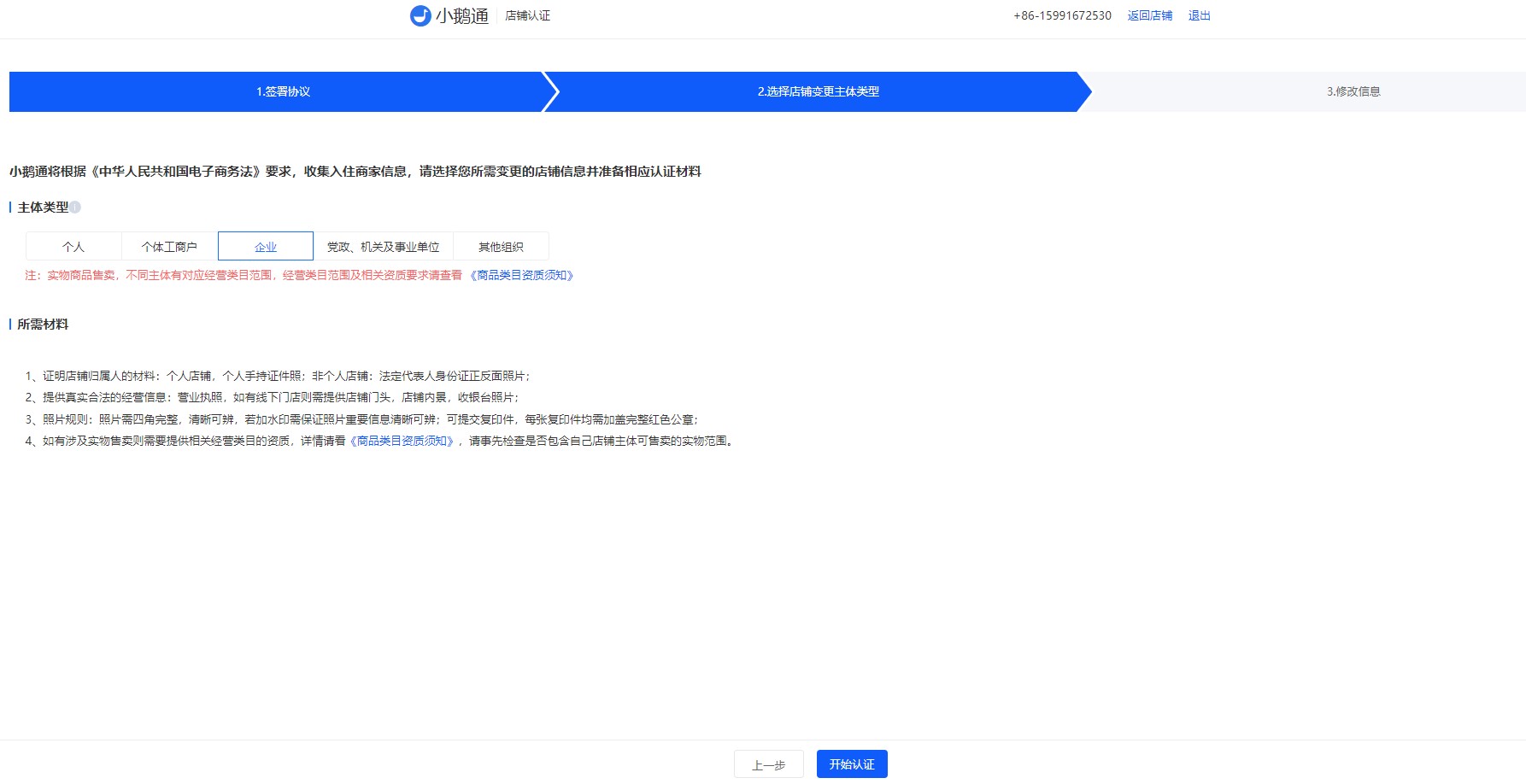Click the 小鹅通 logo icon
1526x784 pixels.
pyautogui.click(x=420, y=15)
